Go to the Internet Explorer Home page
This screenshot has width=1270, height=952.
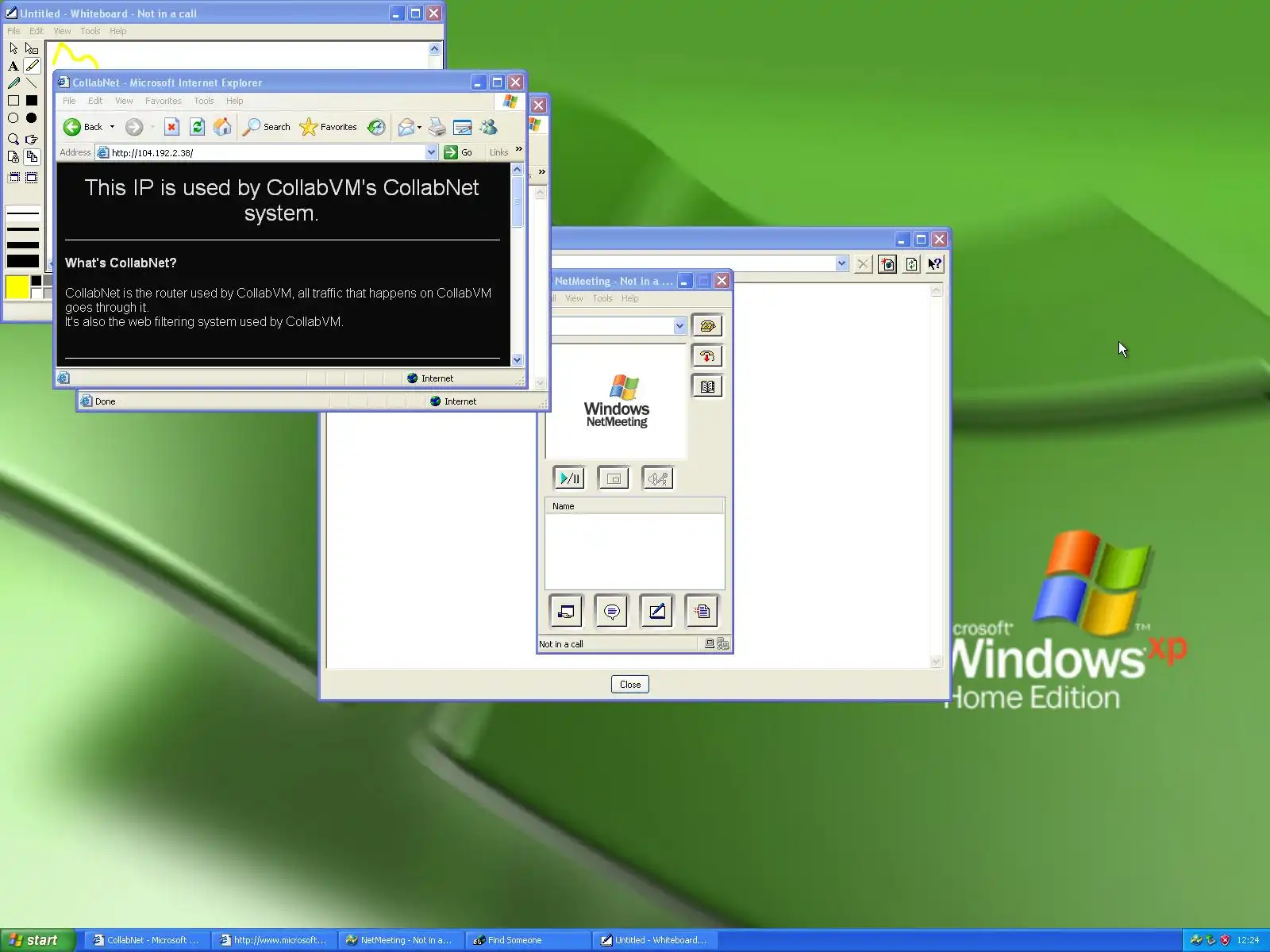(223, 127)
